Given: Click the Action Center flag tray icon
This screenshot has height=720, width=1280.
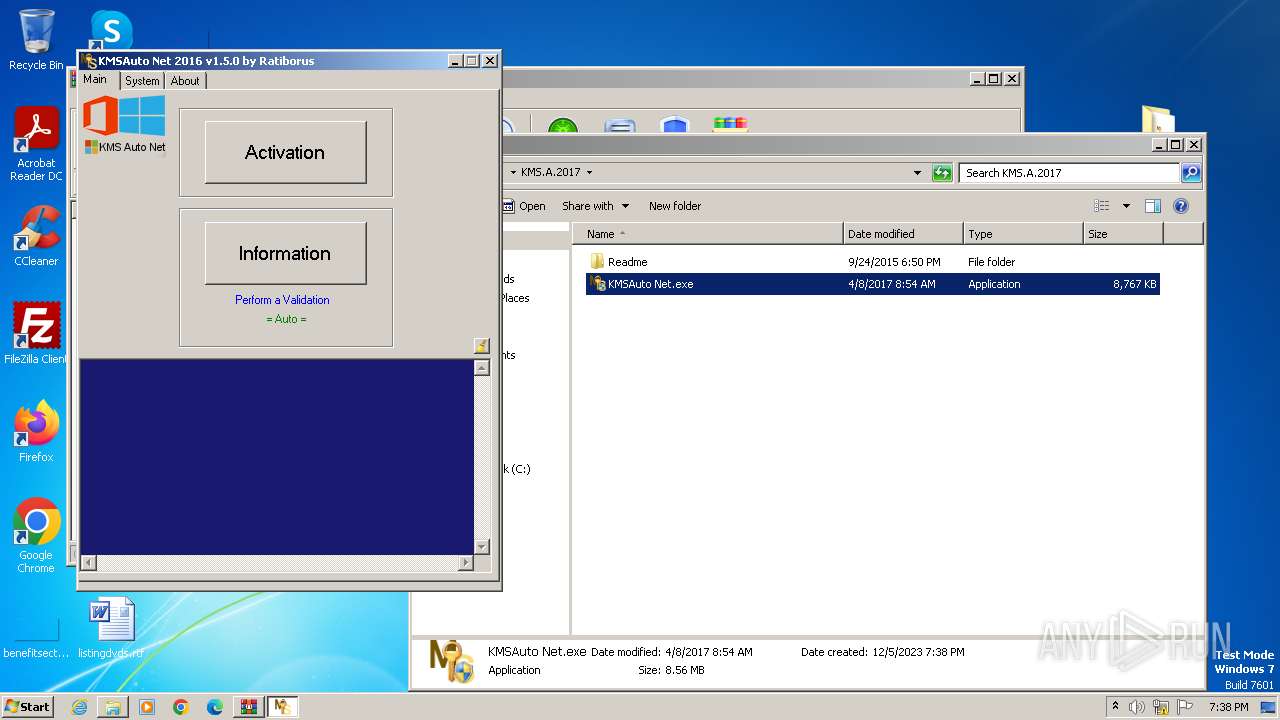Looking at the screenshot, I should (x=1185, y=707).
